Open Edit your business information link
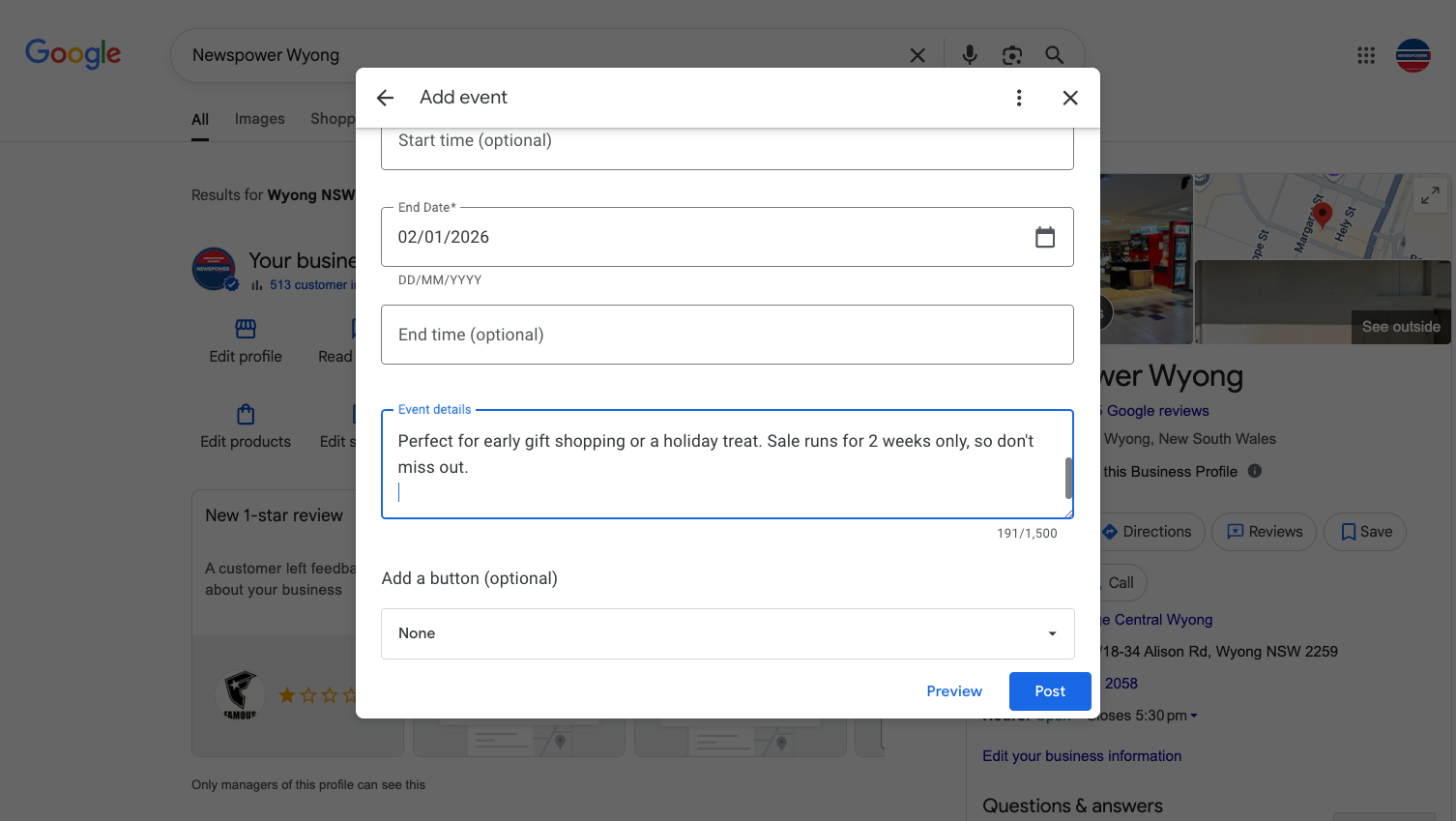Image resolution: width=1456 pixels, height=821 pixels. point(1082,756)
